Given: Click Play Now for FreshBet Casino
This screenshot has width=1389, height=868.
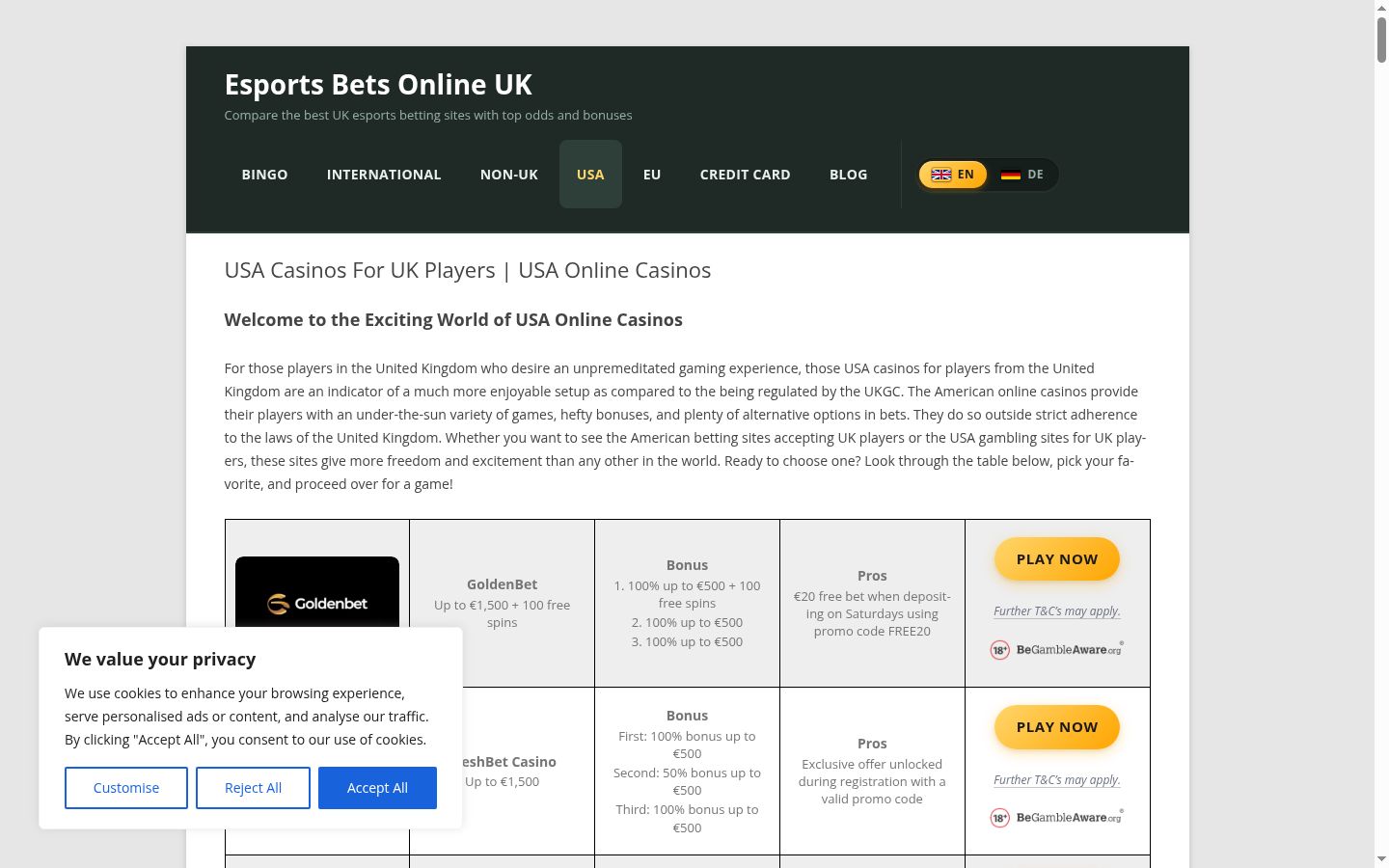Looking at the screenshot, I should 1057,727.
